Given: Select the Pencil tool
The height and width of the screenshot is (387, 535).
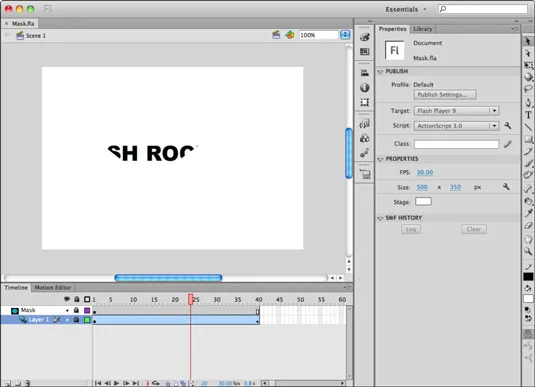Looking at the screenshot, I should [x=528, y=152].
